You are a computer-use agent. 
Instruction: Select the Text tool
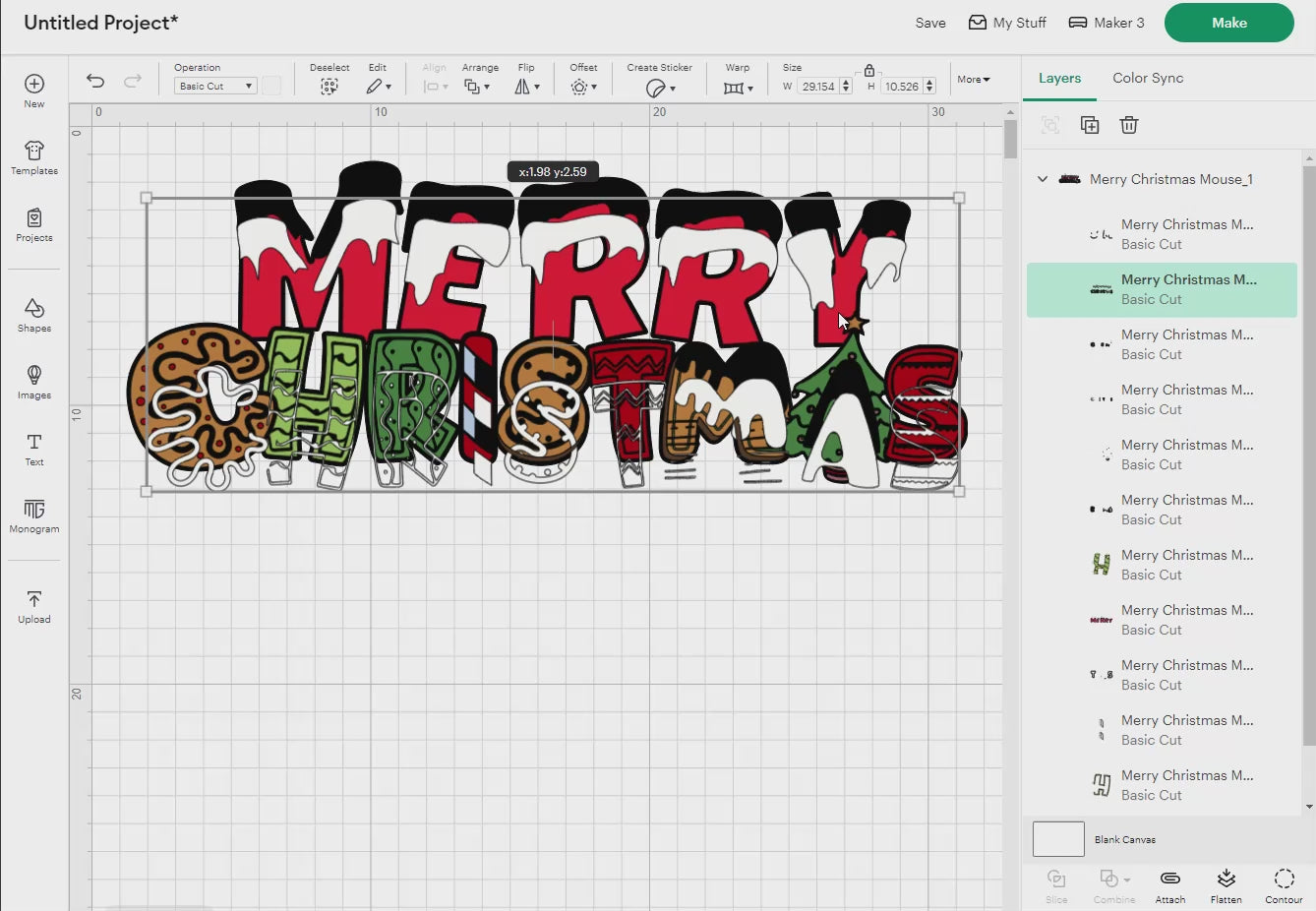pos(34,449)
